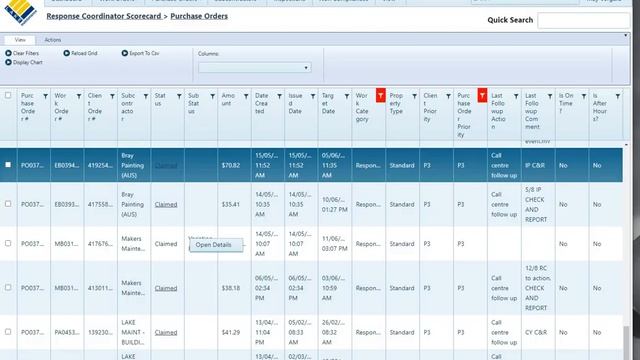Open filter for Amount column
The image size is (640, 360).
[x=246, y=96]
